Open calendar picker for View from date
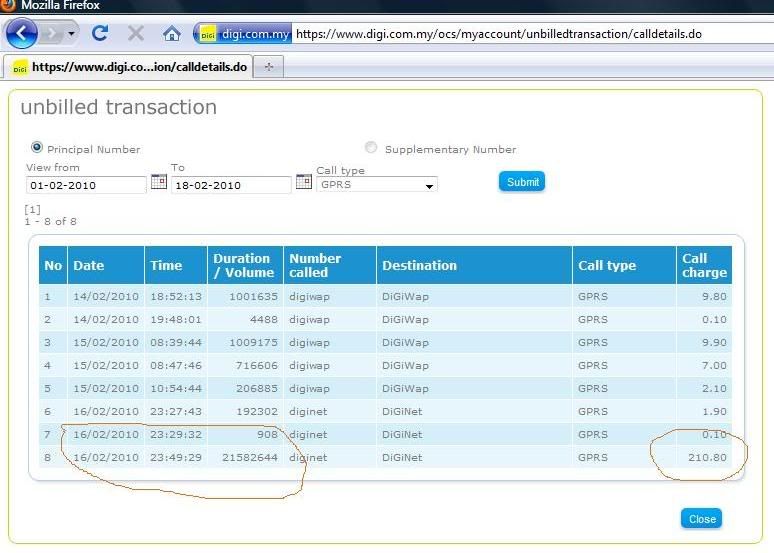This screenshot has height=553, width=774. (159, 182)
